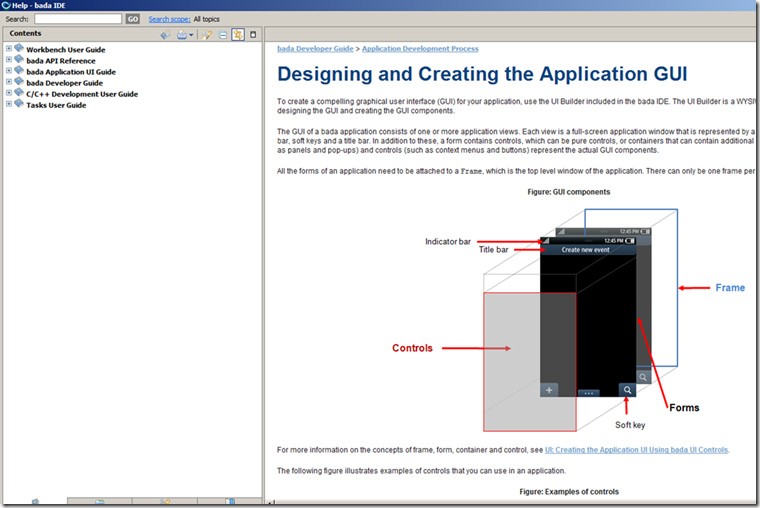Click the Search input field
The image size is (760, 508).
(x=78, y=19)
